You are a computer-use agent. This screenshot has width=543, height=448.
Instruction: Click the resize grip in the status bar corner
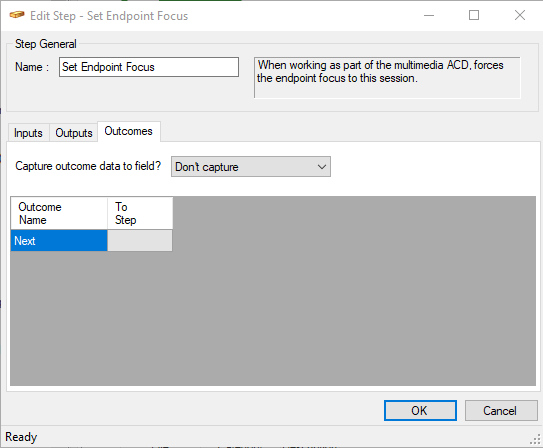point(535,439)
